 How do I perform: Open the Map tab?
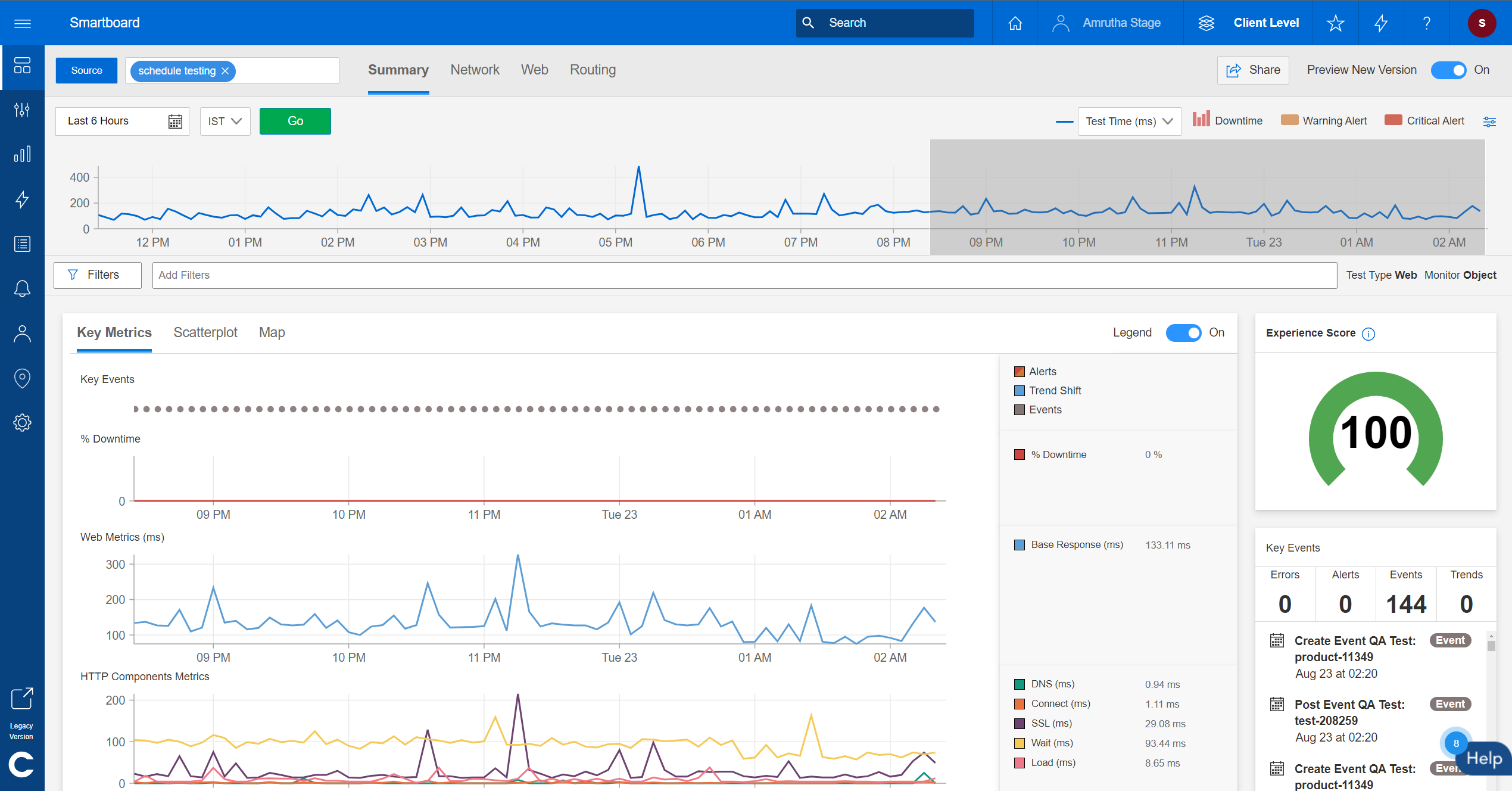click(272, 332)
